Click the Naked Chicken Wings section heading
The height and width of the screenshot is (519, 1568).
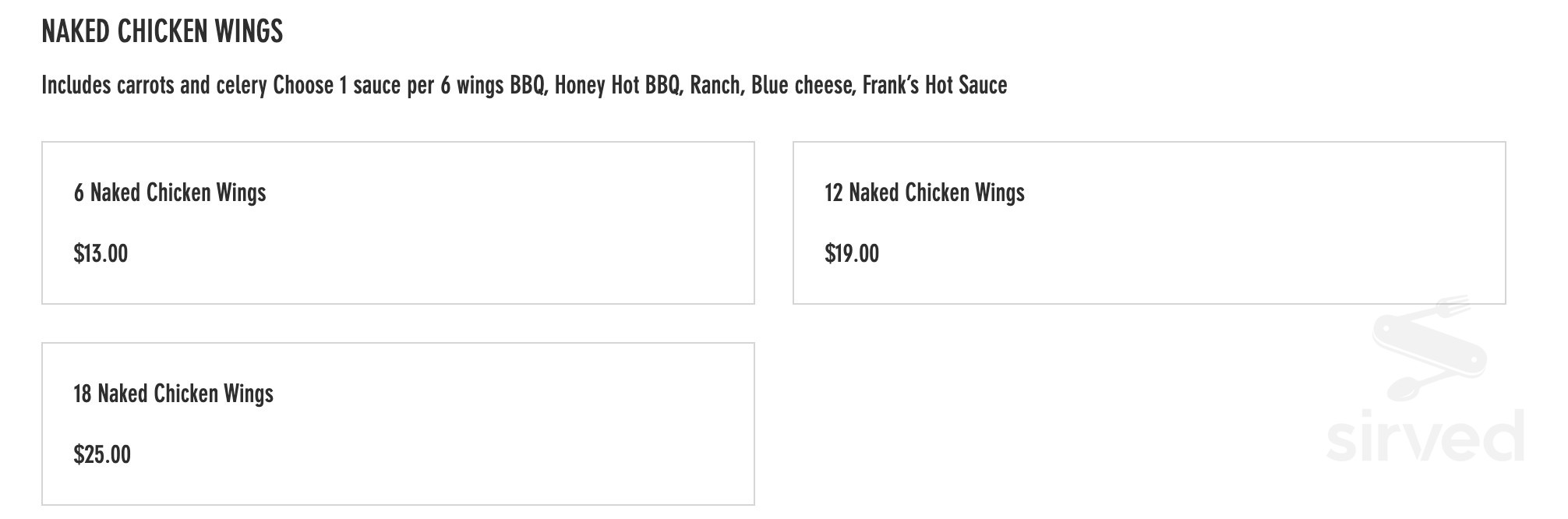[x=162, y=31]
